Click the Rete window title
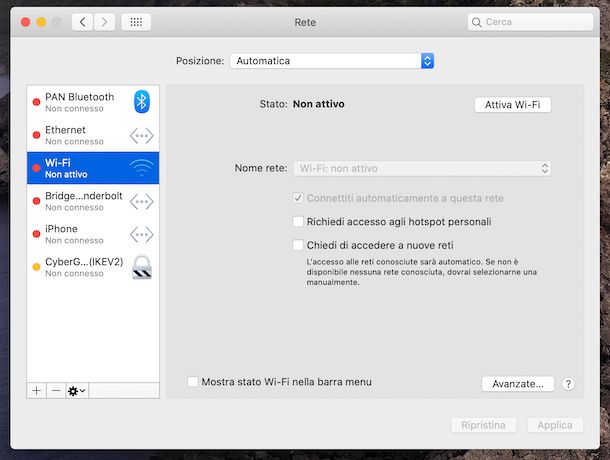Image resolution: width=610 pixels, height=460 pixels. click(305, 22)
